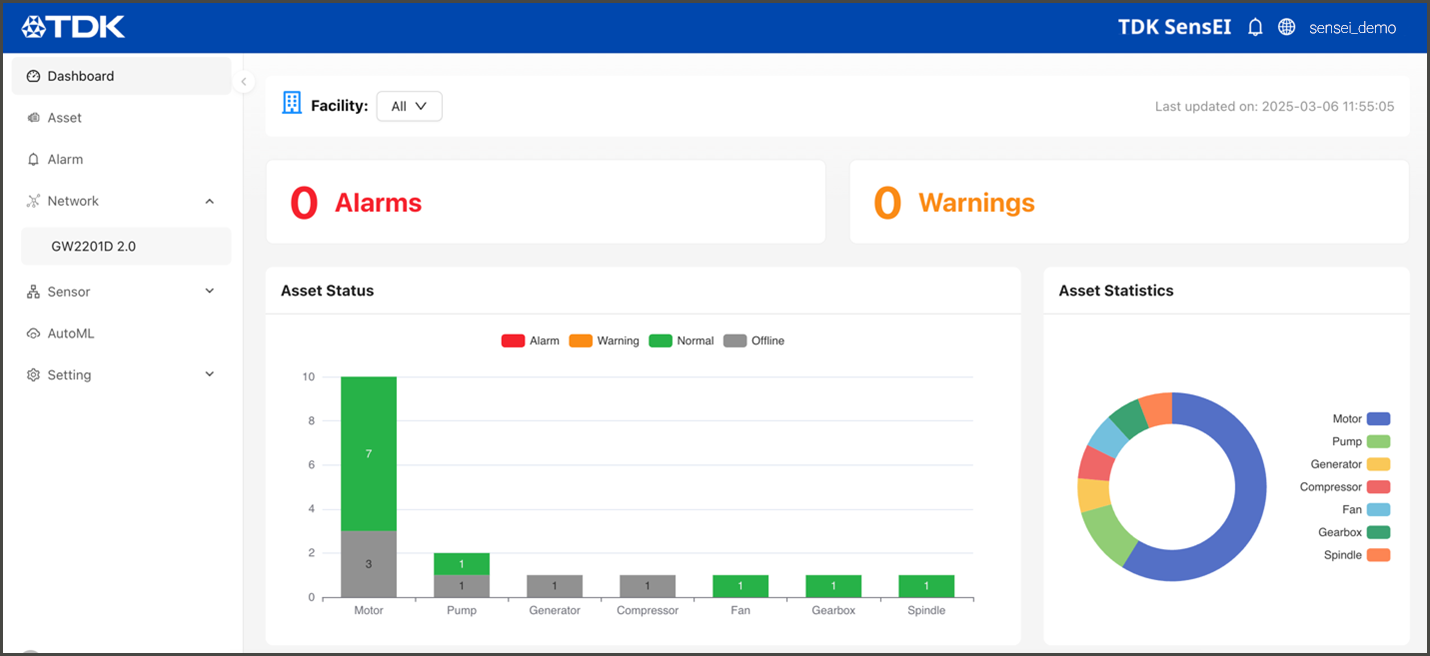The width and height of the screenshot is (1430, 656).
Task: Toggle Compressor in Asset Statistics legend
Action: [1345, 487]
